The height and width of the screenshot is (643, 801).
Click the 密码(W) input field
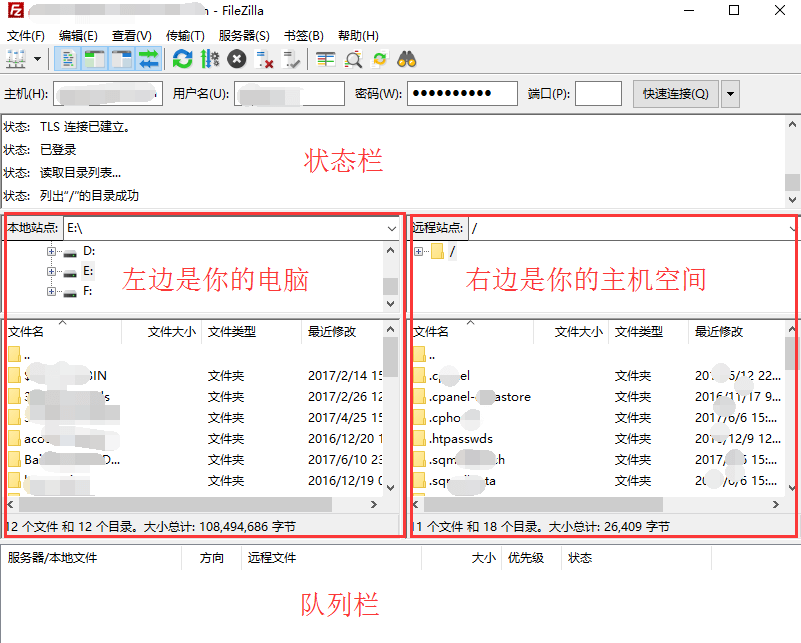click(460, 93)
